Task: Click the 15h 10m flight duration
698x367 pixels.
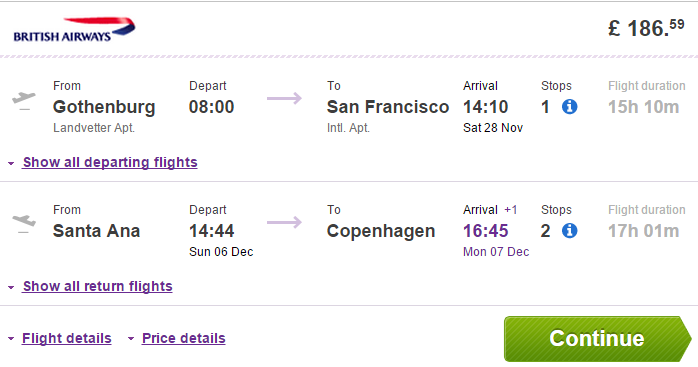Action: pyautogui.click(x=644, y=107)
